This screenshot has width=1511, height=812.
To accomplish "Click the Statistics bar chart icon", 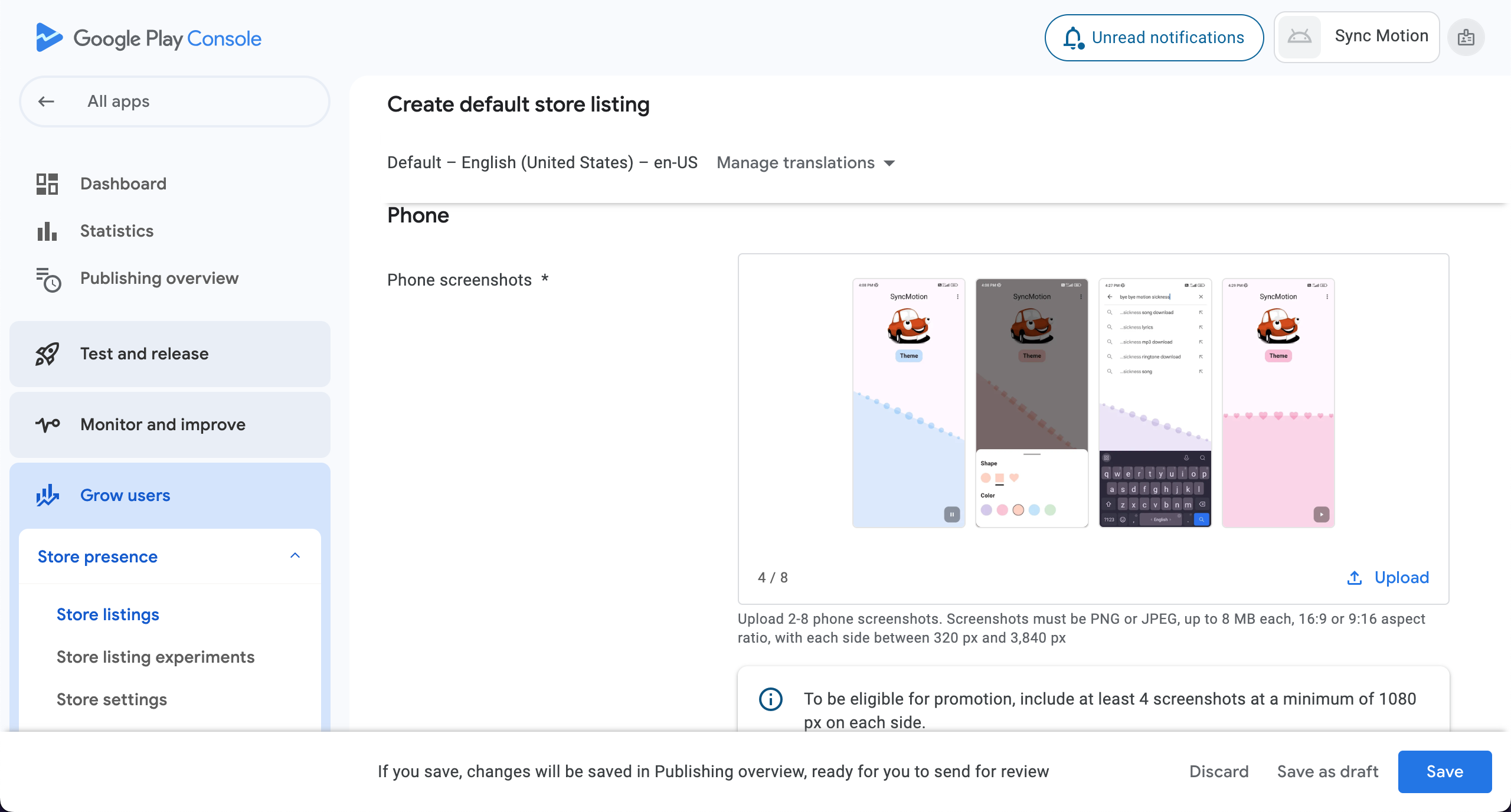I will tap(47, 231).
